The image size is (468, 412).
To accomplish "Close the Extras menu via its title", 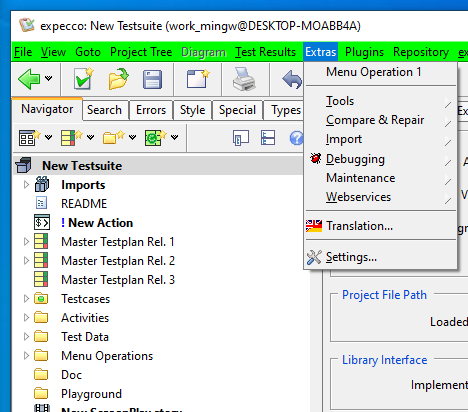I will (321, 52).
